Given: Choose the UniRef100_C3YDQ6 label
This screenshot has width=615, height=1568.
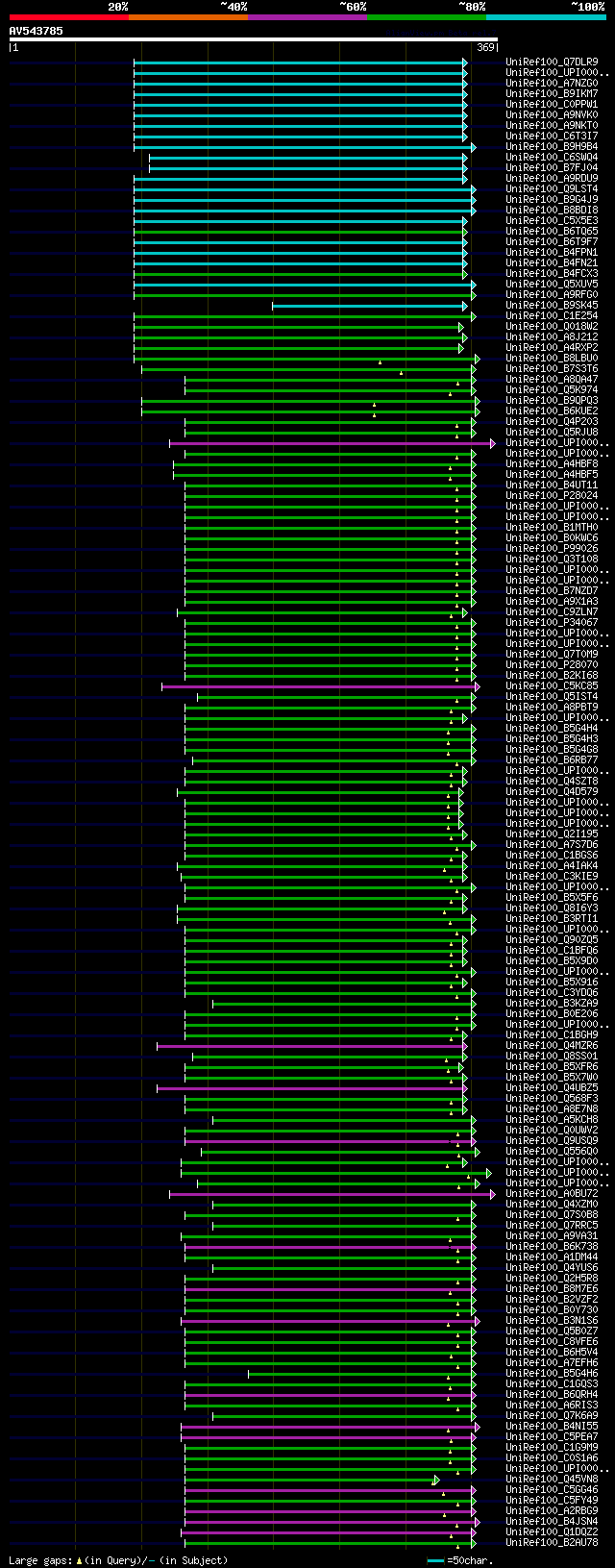Looking at the screenshot, I should pos(552,993).
